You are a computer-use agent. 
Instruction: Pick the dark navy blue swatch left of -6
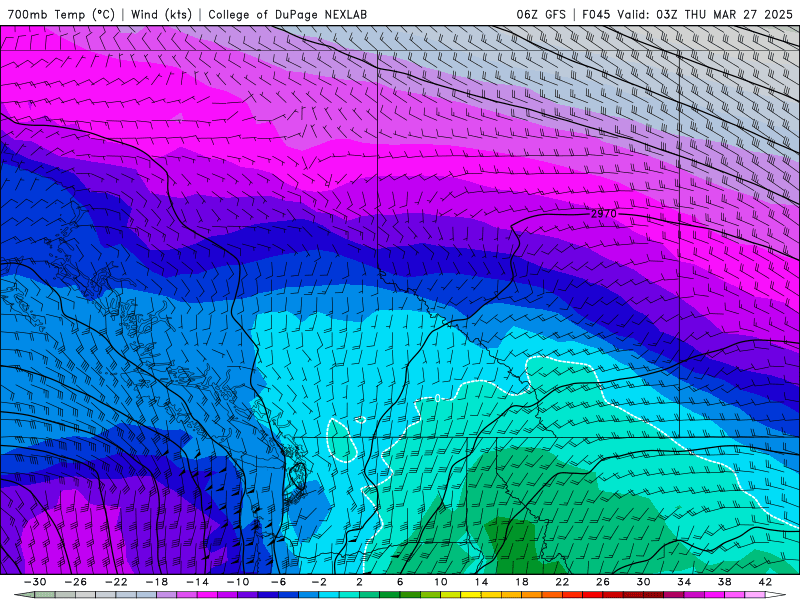(x=268, y=595)
